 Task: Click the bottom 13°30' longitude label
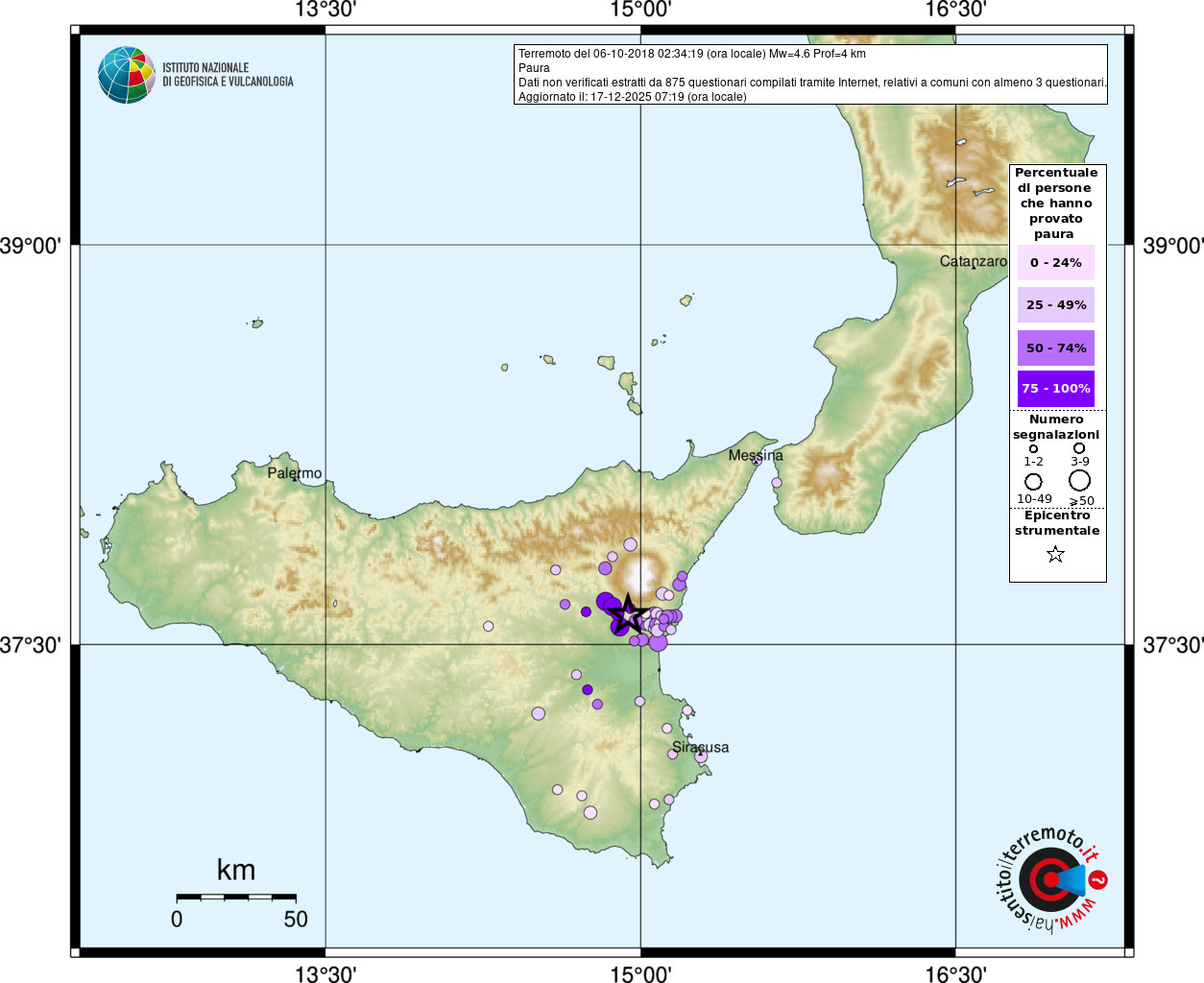click(x=325, y=974)
